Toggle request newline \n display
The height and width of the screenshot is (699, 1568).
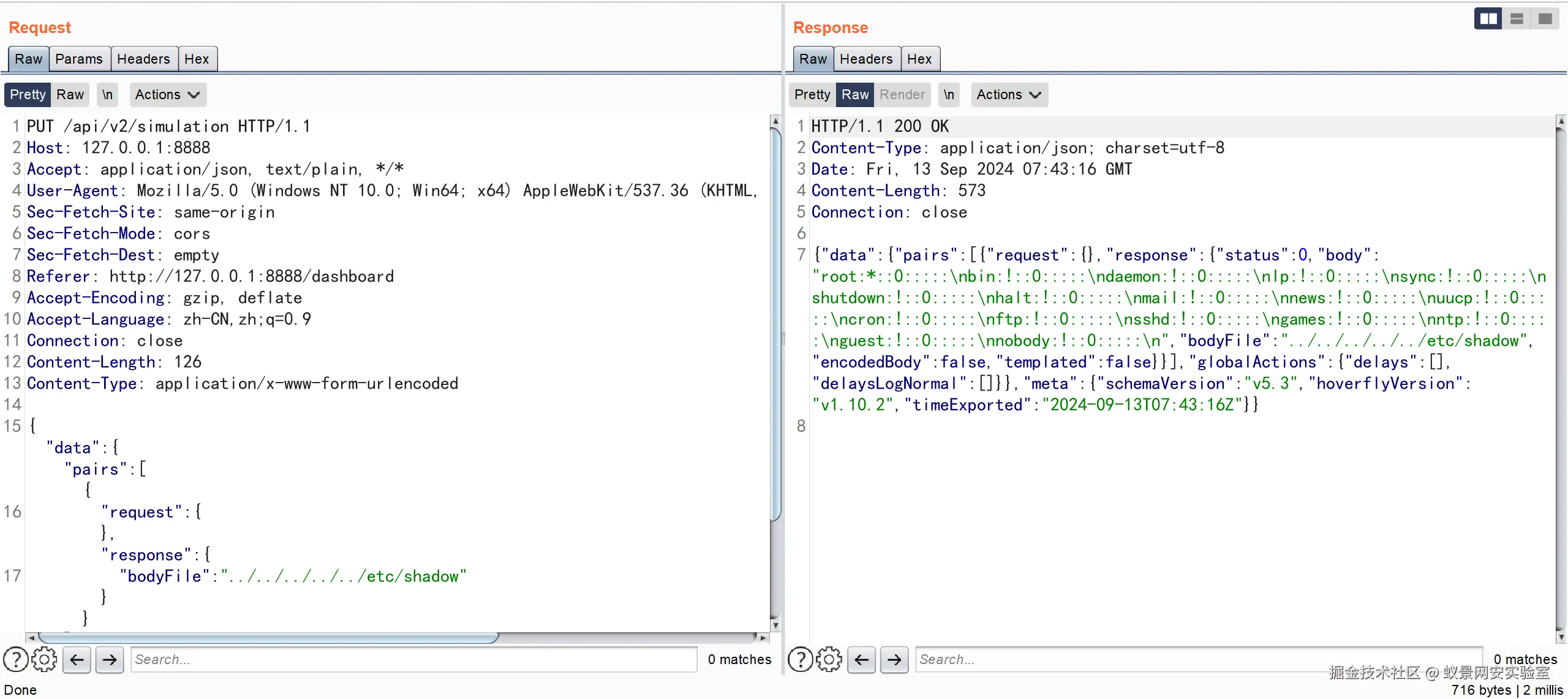pyautogui.click(x=107, y=94)
